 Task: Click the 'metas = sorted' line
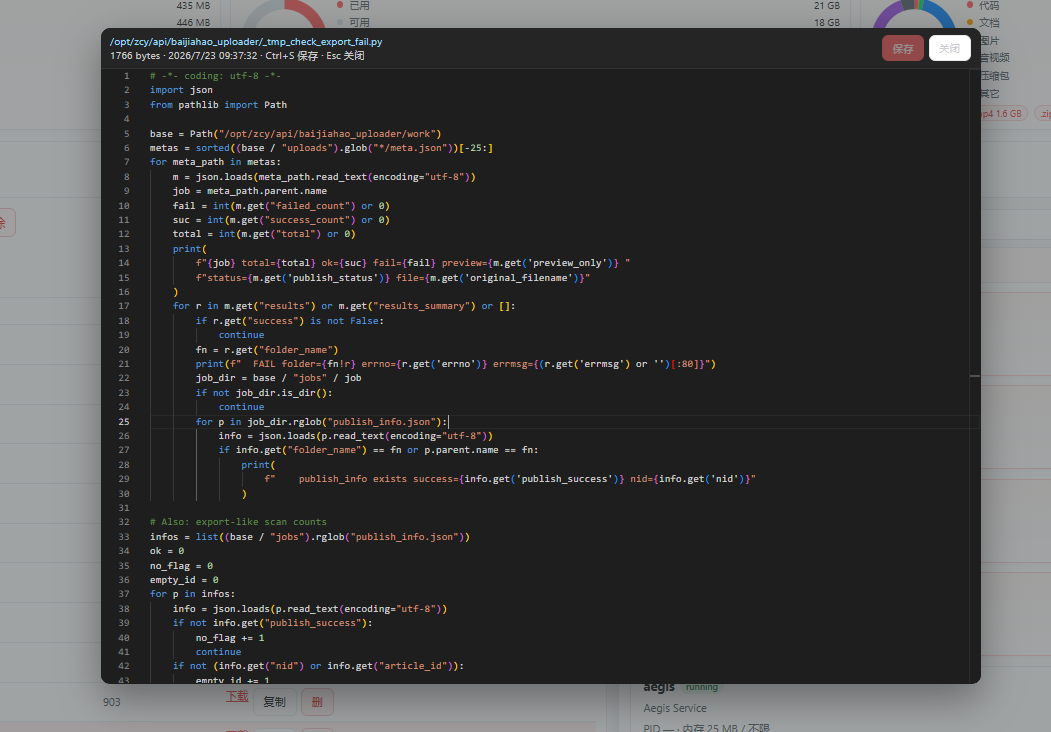coord(322,147)
